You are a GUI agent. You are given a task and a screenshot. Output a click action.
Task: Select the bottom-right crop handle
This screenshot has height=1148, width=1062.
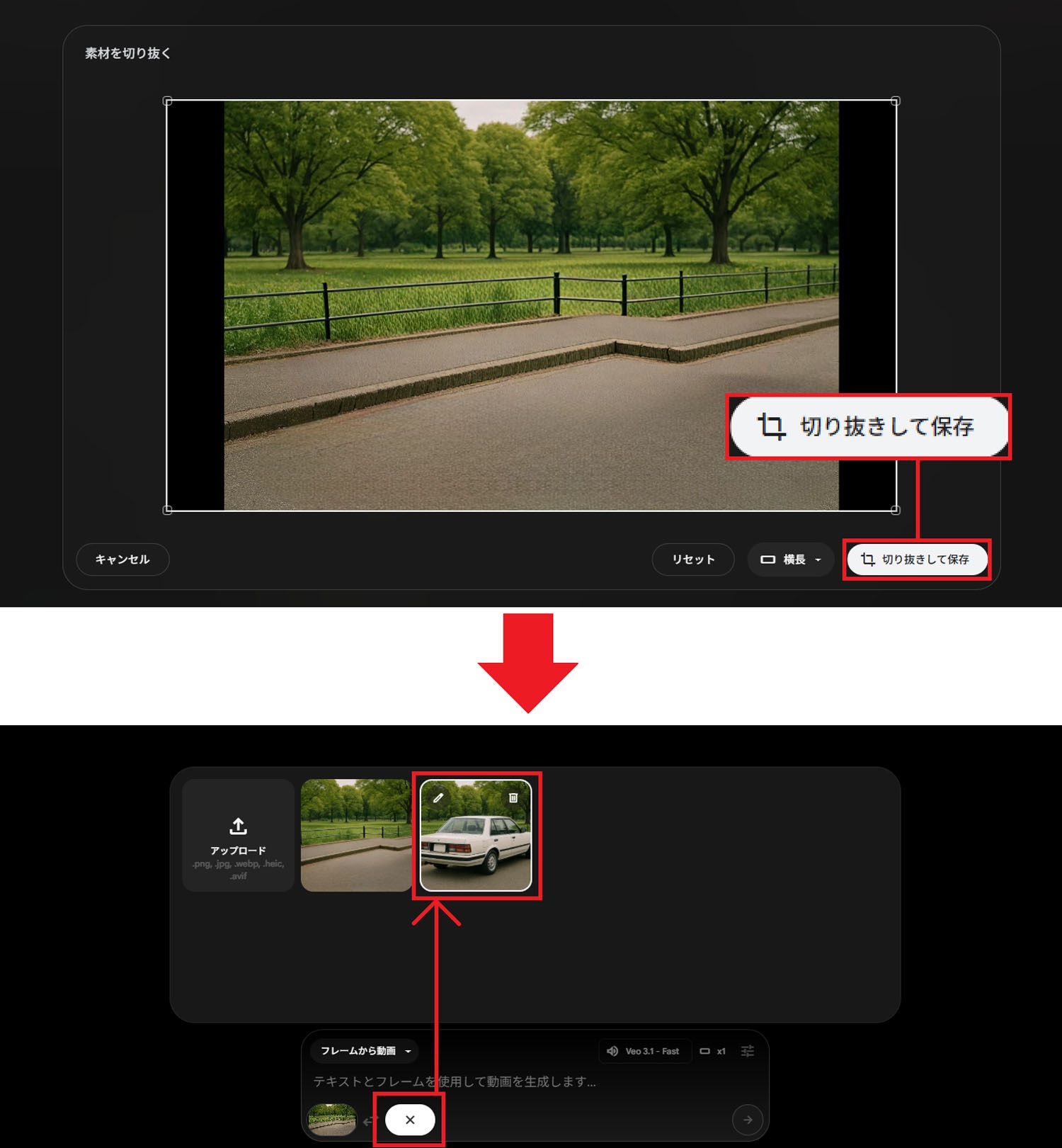(896, 510)
